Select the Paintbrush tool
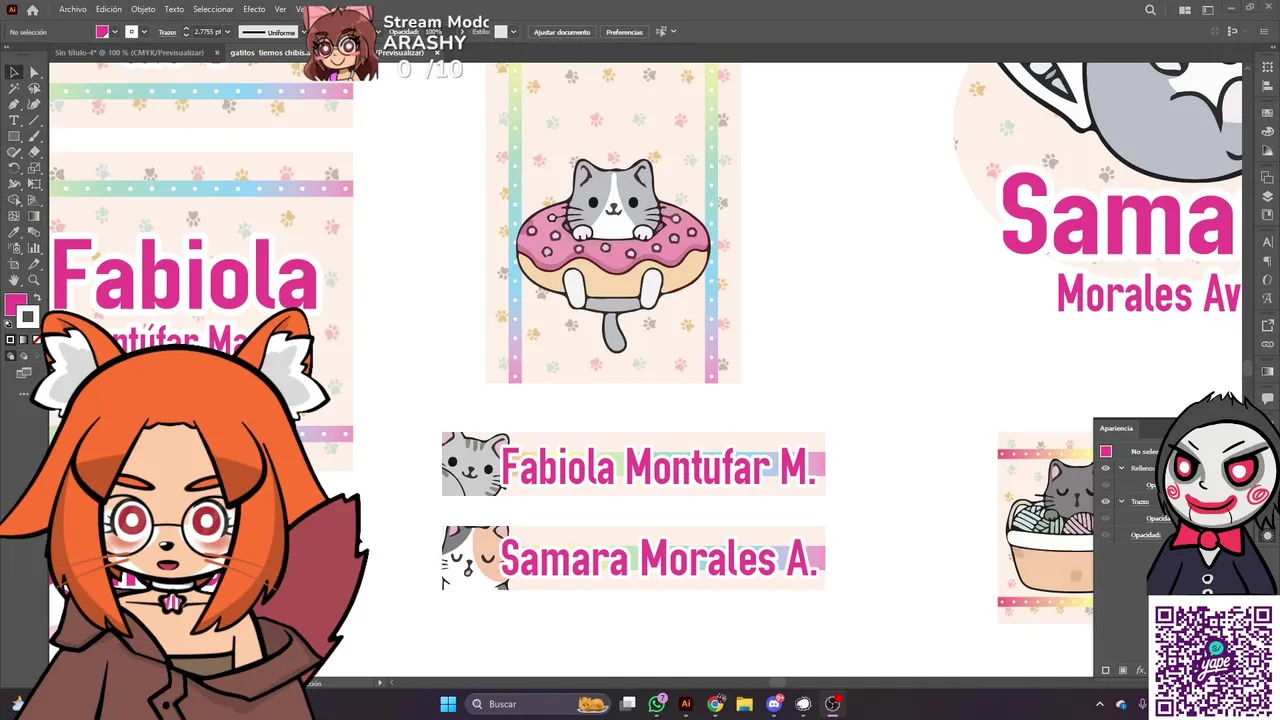The image size is (1280, 720). point(34,136)
